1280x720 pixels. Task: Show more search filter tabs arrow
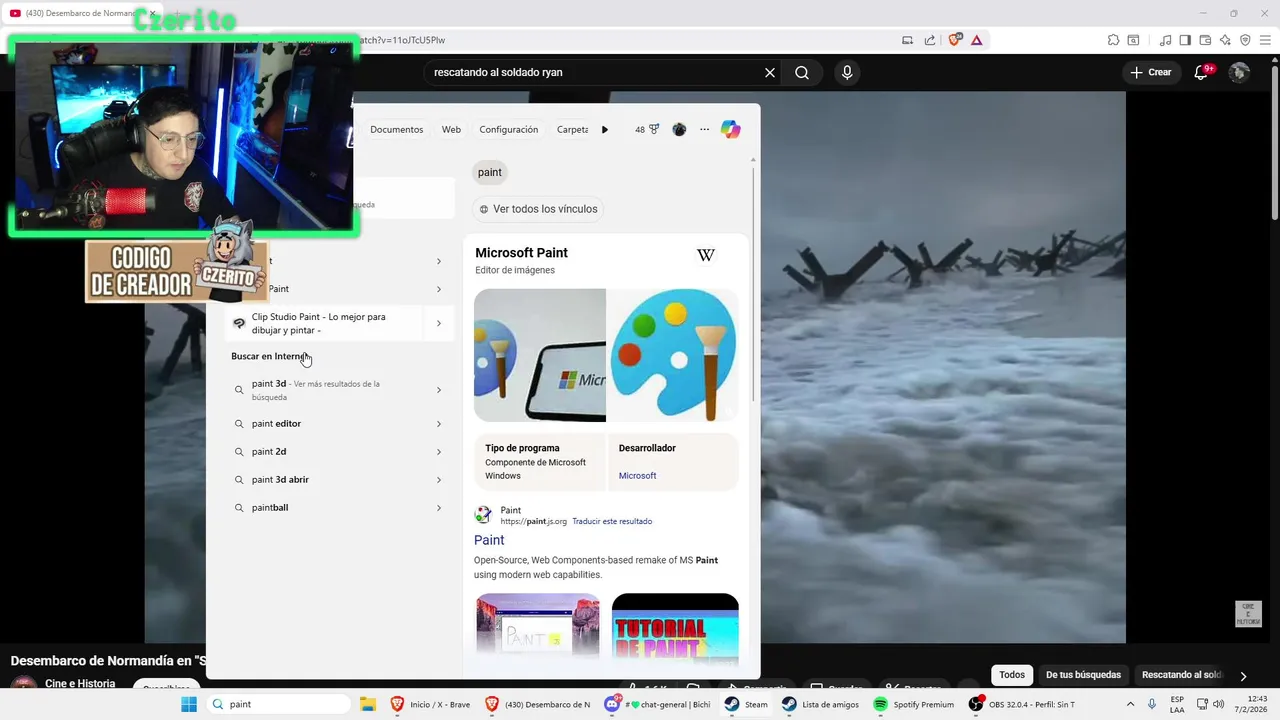click(x=604, y=129)
